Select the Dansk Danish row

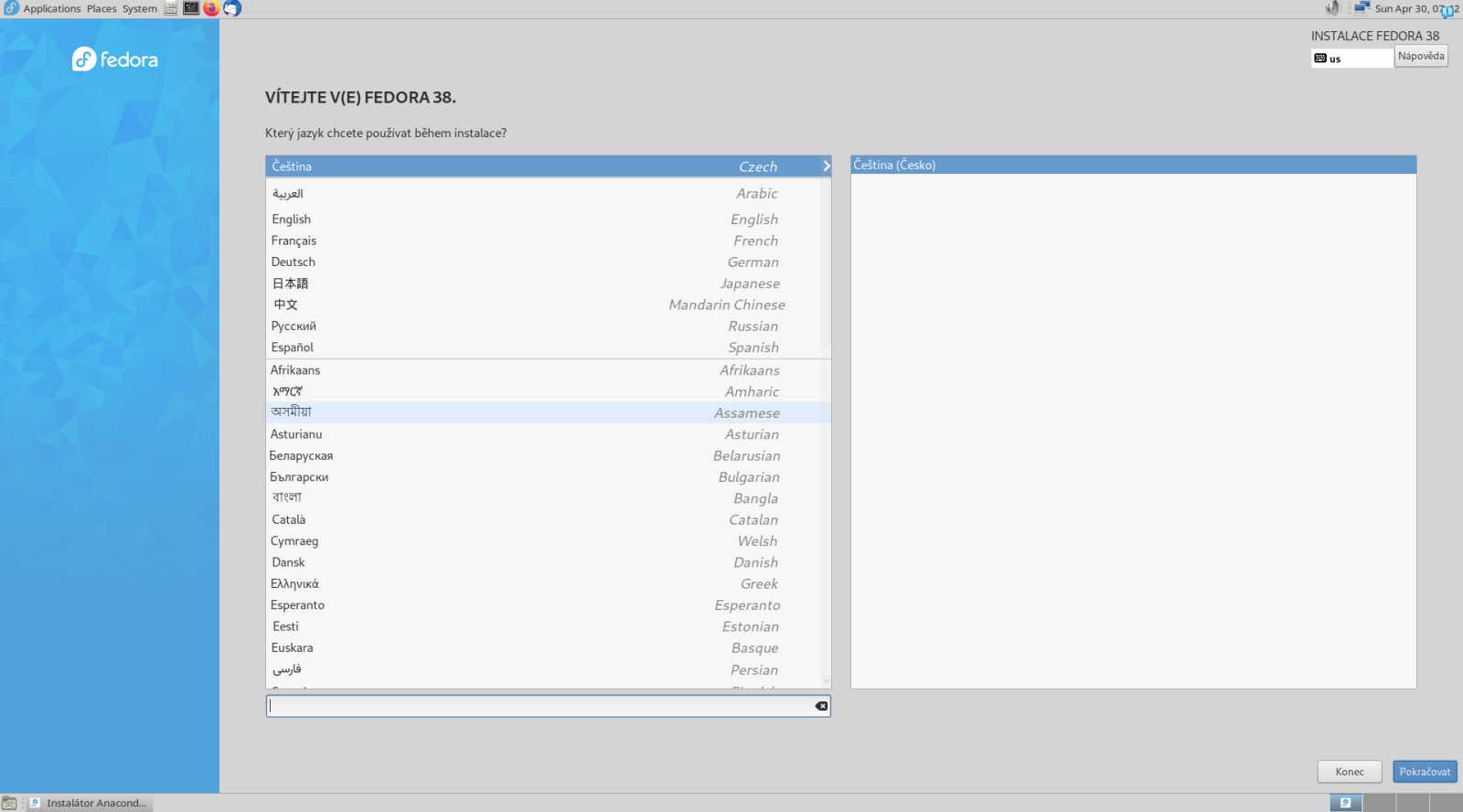(x=548, y=562)
